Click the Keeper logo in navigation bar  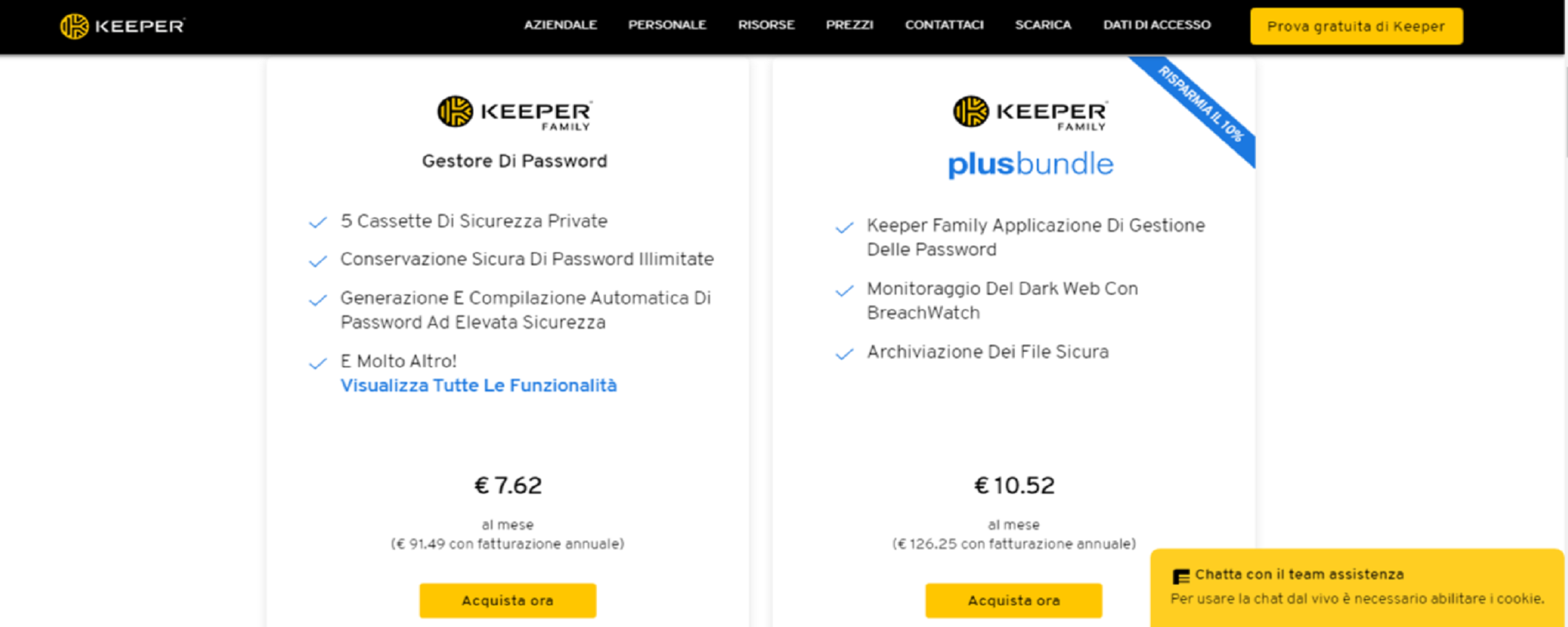pyautogui.click(x=122, y=26)
